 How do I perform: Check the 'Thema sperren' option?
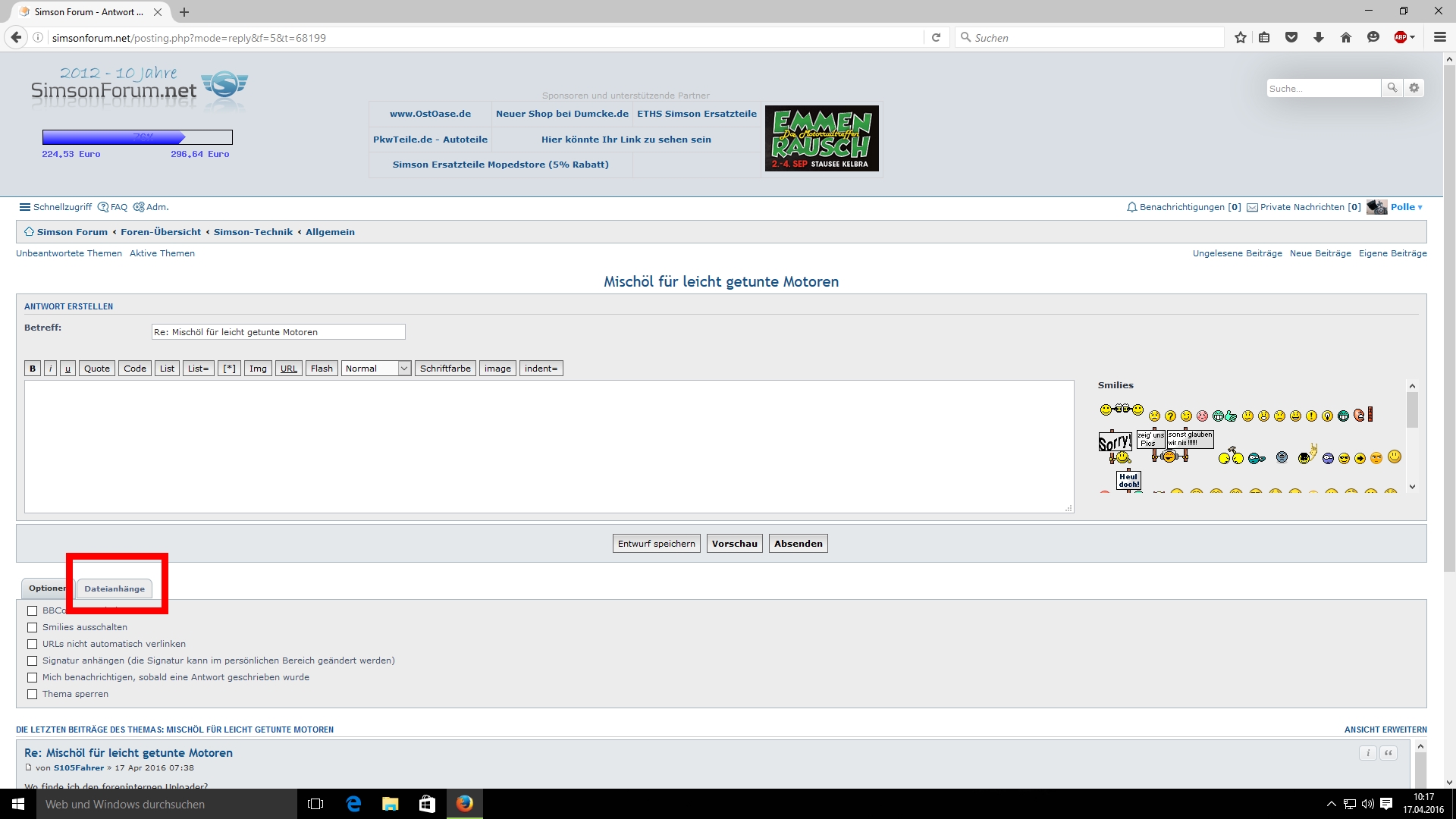click(x=32, y=694)
